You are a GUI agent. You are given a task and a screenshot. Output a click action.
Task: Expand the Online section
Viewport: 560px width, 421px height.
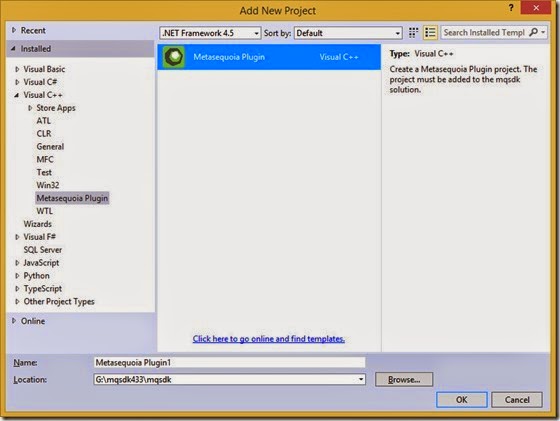[14, 321]
